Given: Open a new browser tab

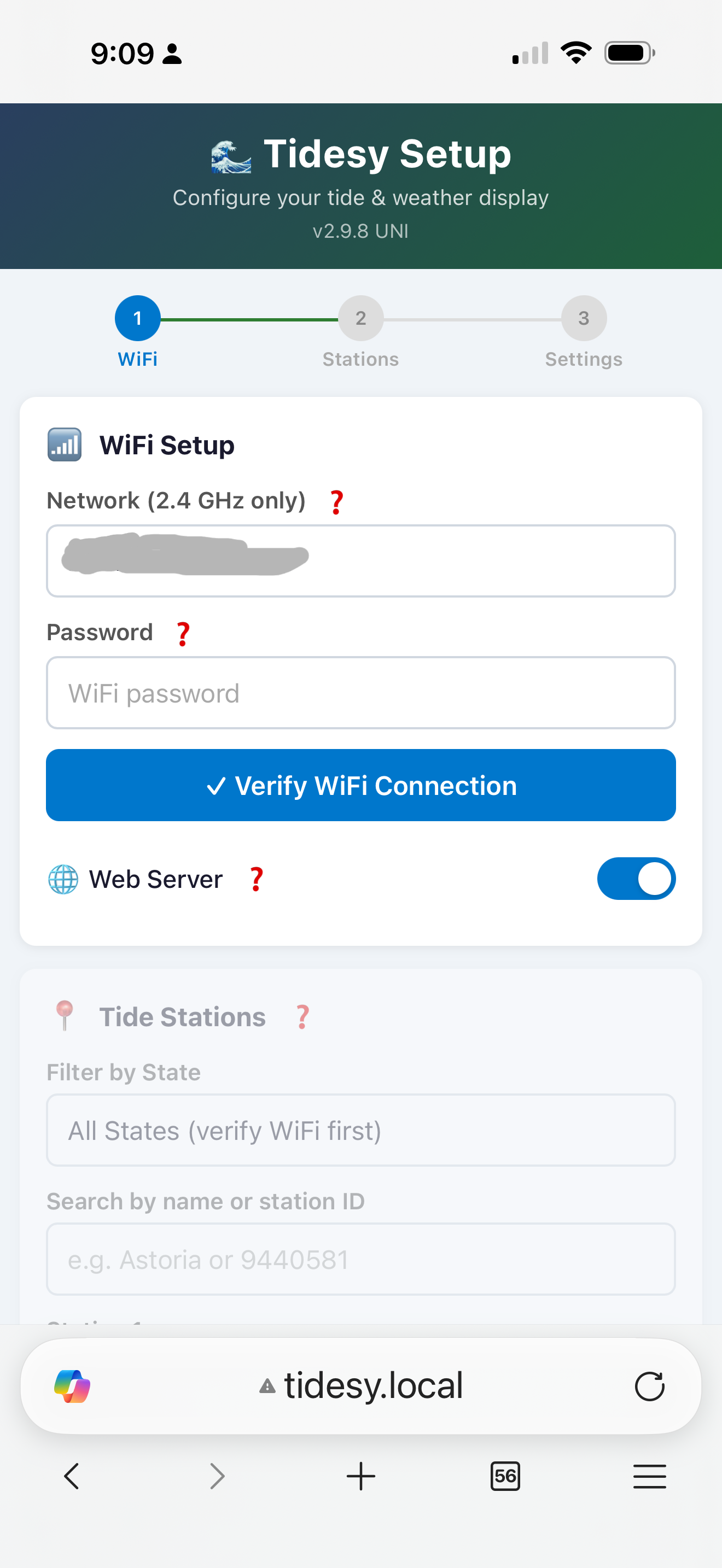Looking at the screenshot, I should click(361, 1476).
